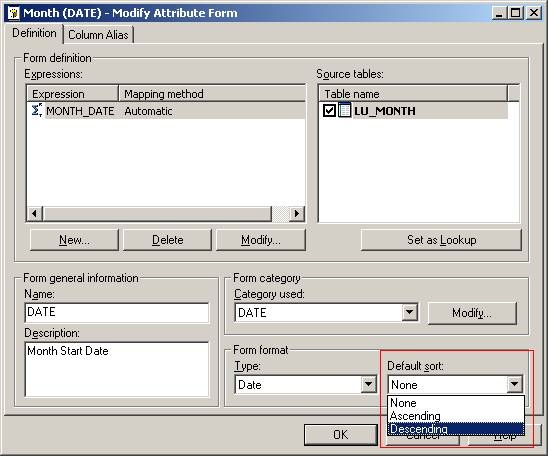The image size is (548, 456).
Task: Expand the form format Type dropdown
Action: [x=368, y=384]
